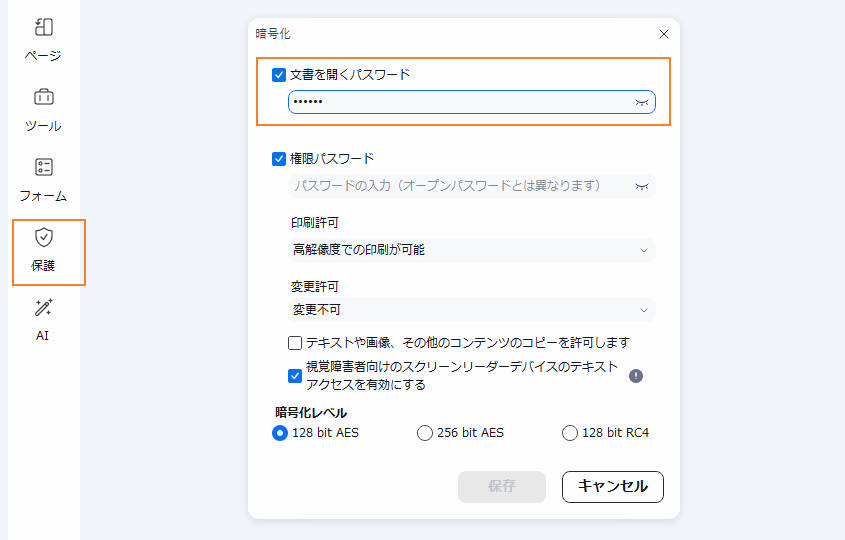845x540 pixels.
Task: Open the ページ (Page) sidebar section
Action: [x=43, y=40]
